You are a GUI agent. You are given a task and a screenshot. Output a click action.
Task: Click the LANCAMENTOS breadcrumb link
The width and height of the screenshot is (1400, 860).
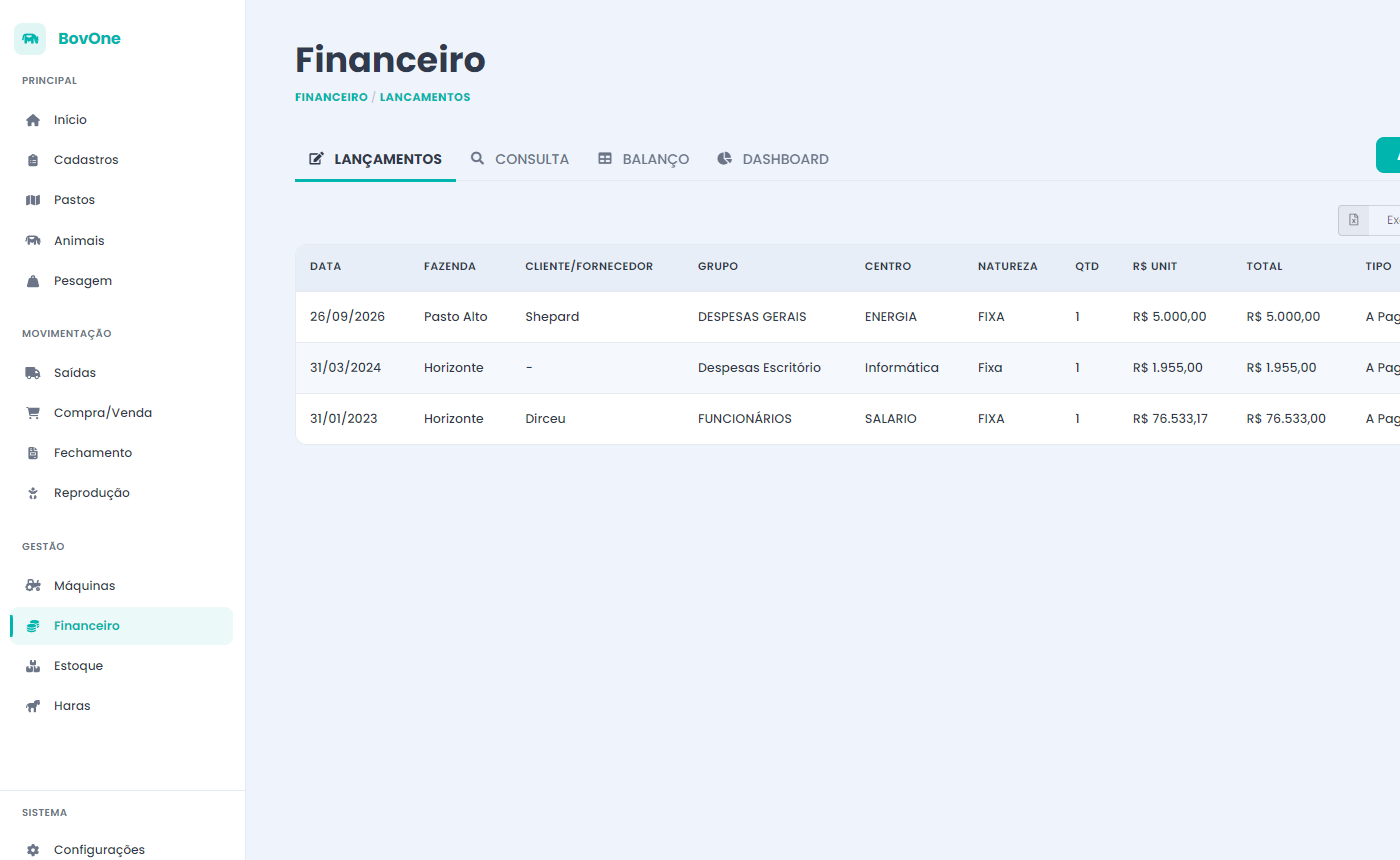point(425,97)
